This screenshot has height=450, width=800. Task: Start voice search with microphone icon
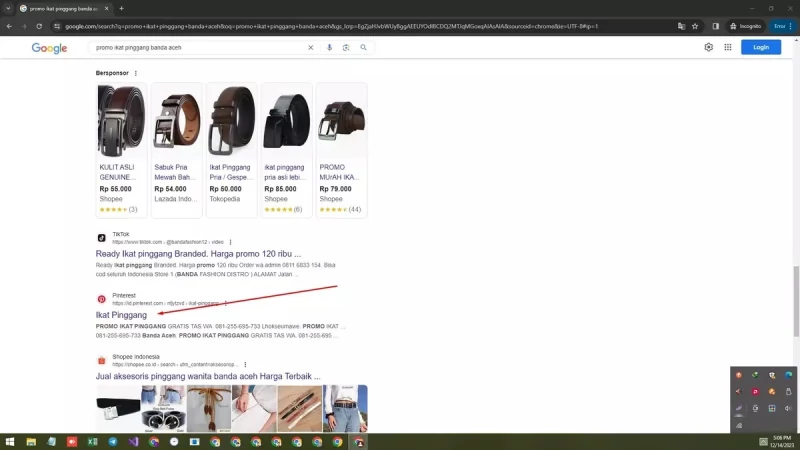(x=329, y=47)
